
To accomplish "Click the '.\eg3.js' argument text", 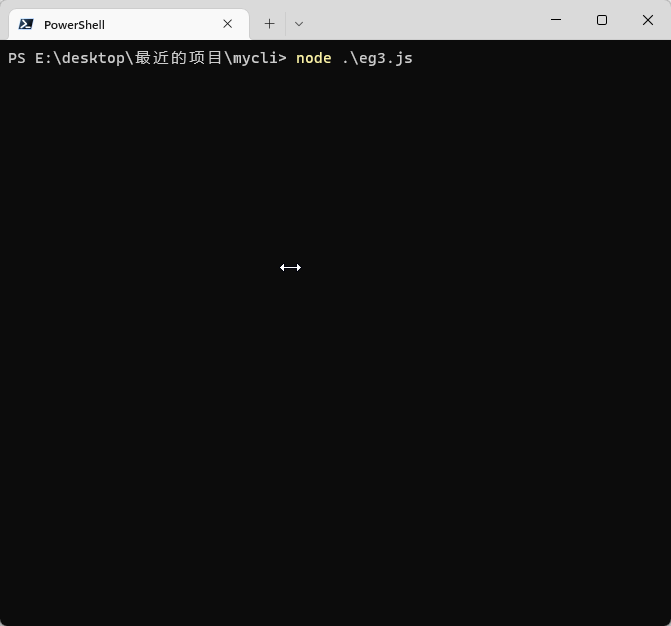I will click(x=377, y=58).
